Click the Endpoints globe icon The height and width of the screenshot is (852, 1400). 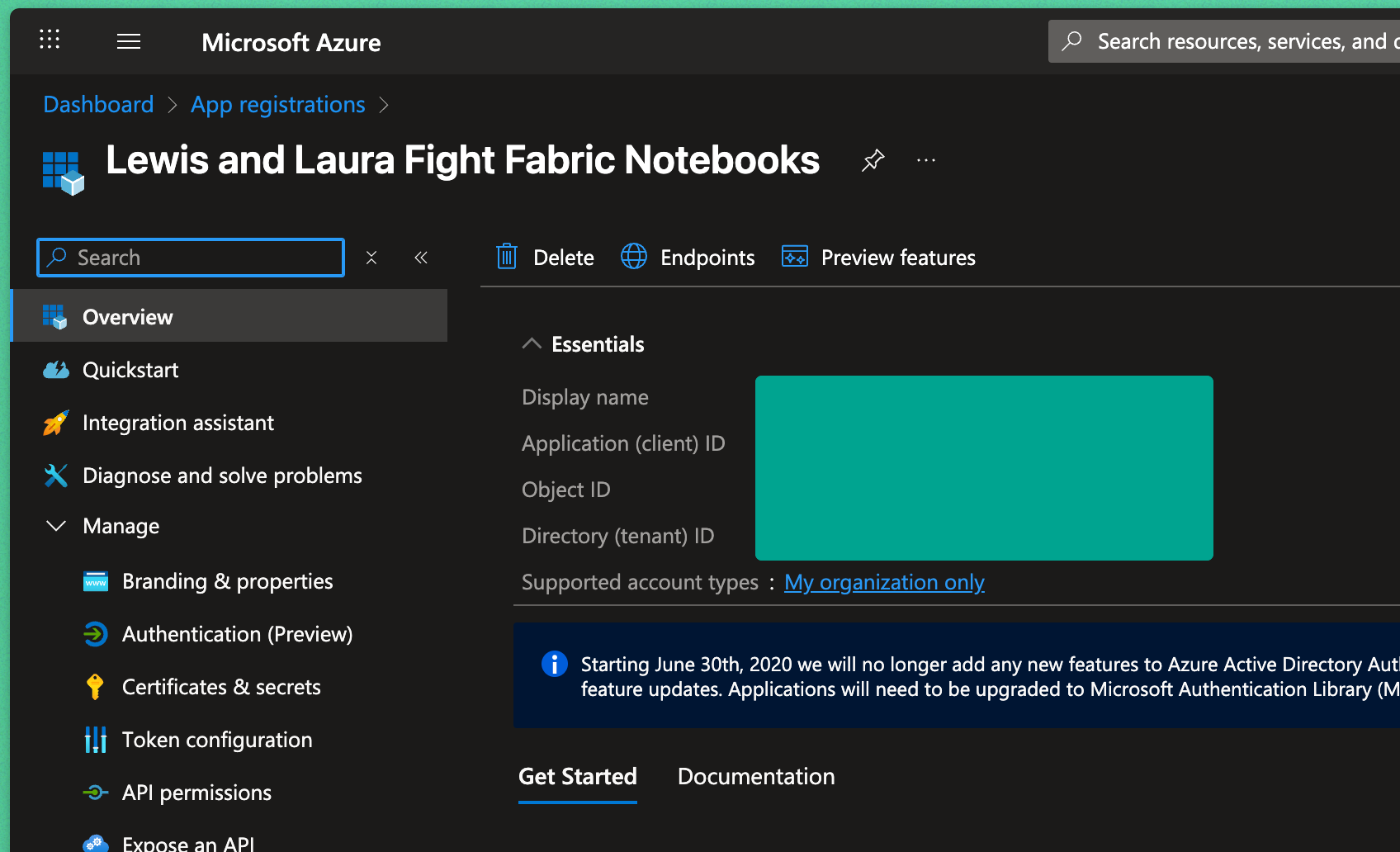coord(634,257)
